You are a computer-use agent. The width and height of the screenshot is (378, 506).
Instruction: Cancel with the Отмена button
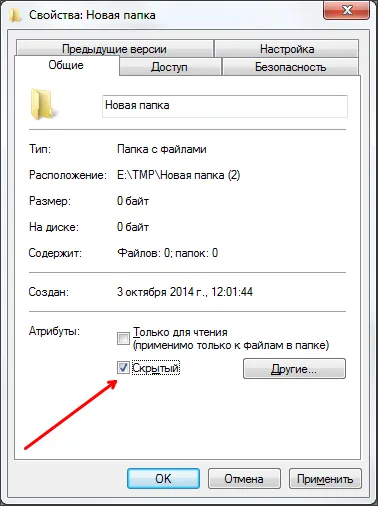pyautogui.click(x=244, y=479)
